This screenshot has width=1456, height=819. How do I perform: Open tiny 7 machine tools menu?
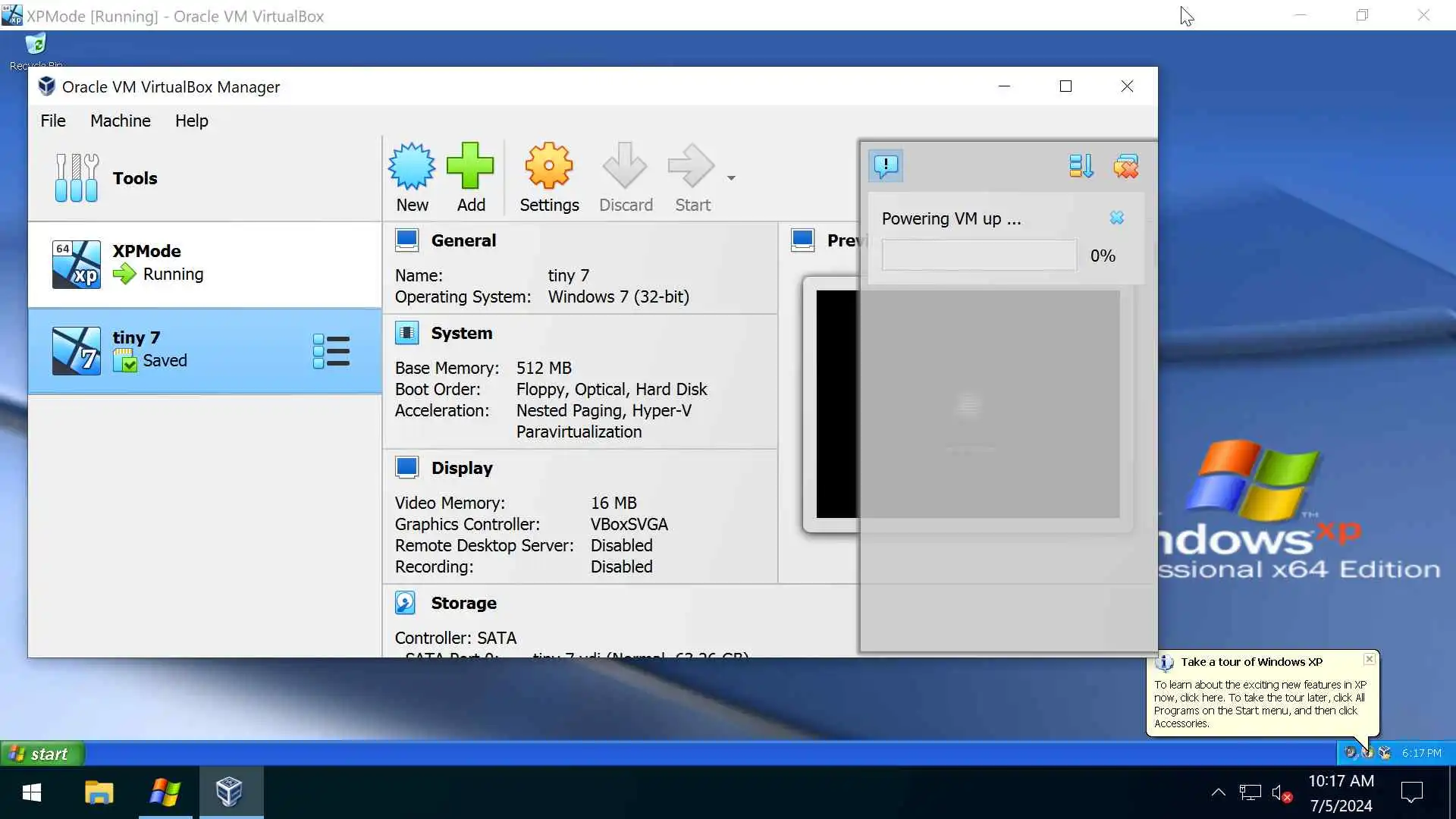pos(331,351)
